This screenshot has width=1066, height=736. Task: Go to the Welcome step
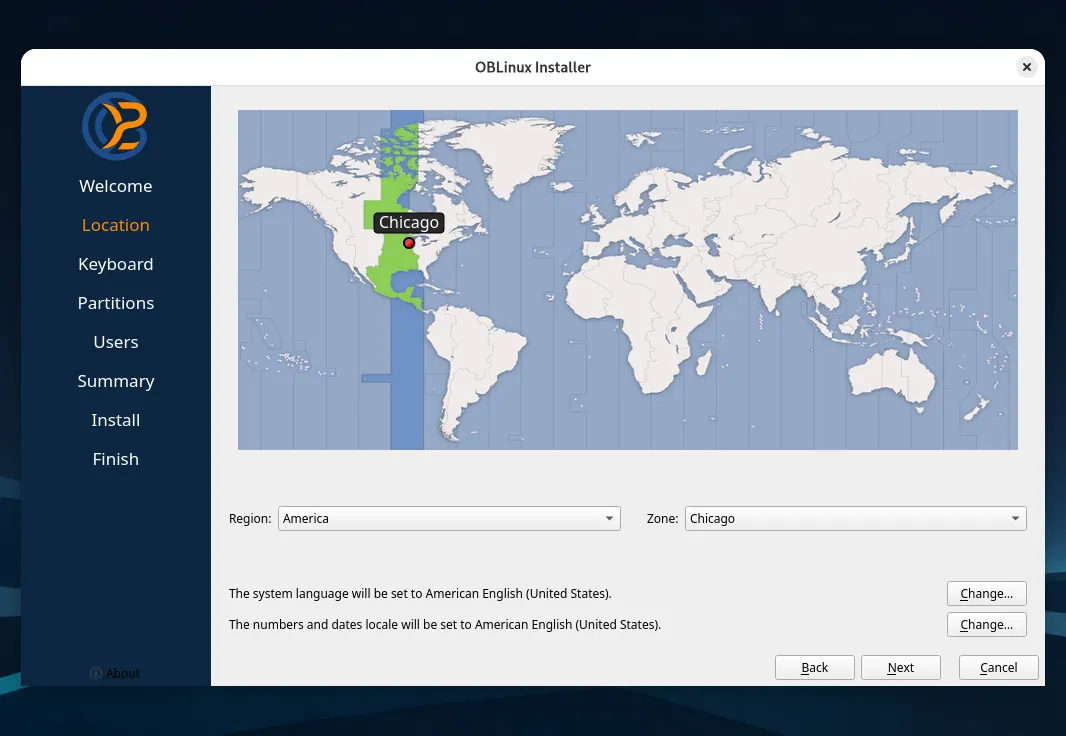116,186
